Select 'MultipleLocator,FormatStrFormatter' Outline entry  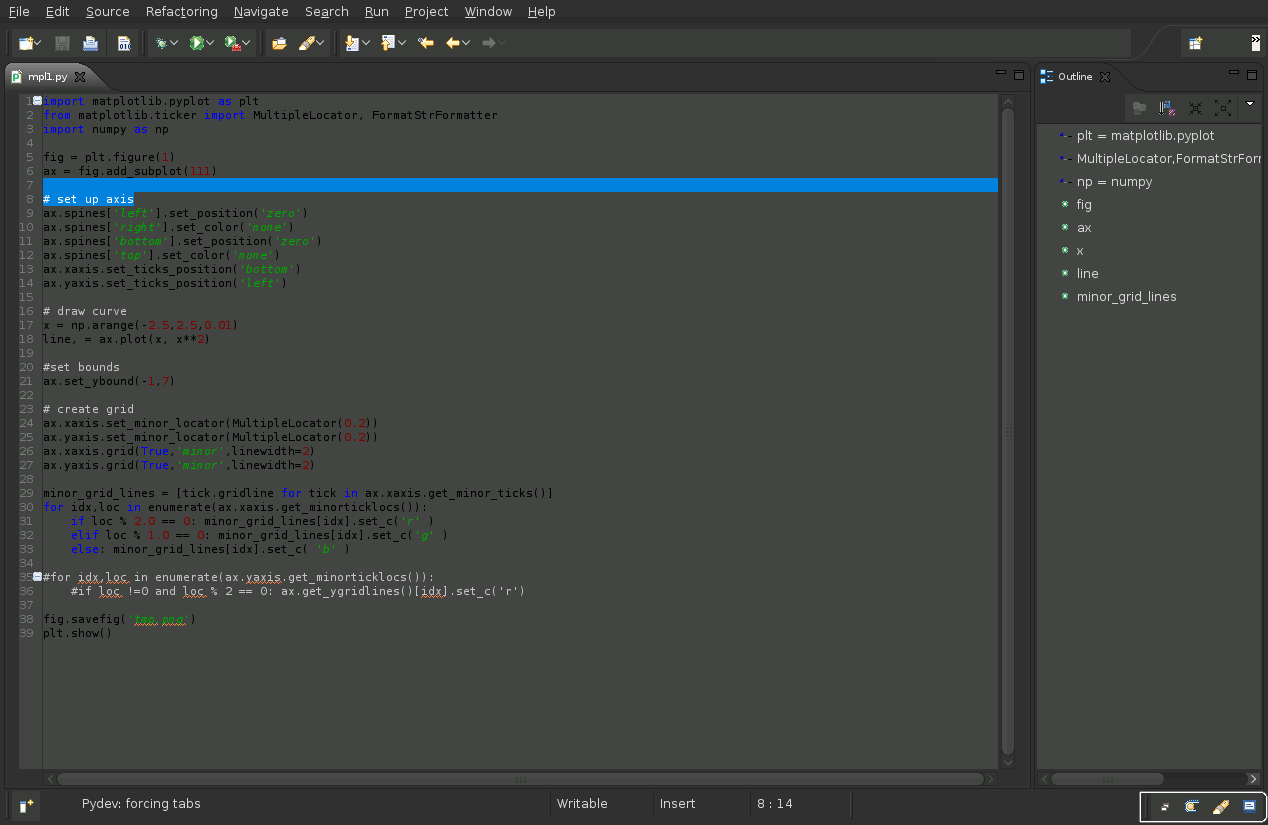tap(1167, 159)
